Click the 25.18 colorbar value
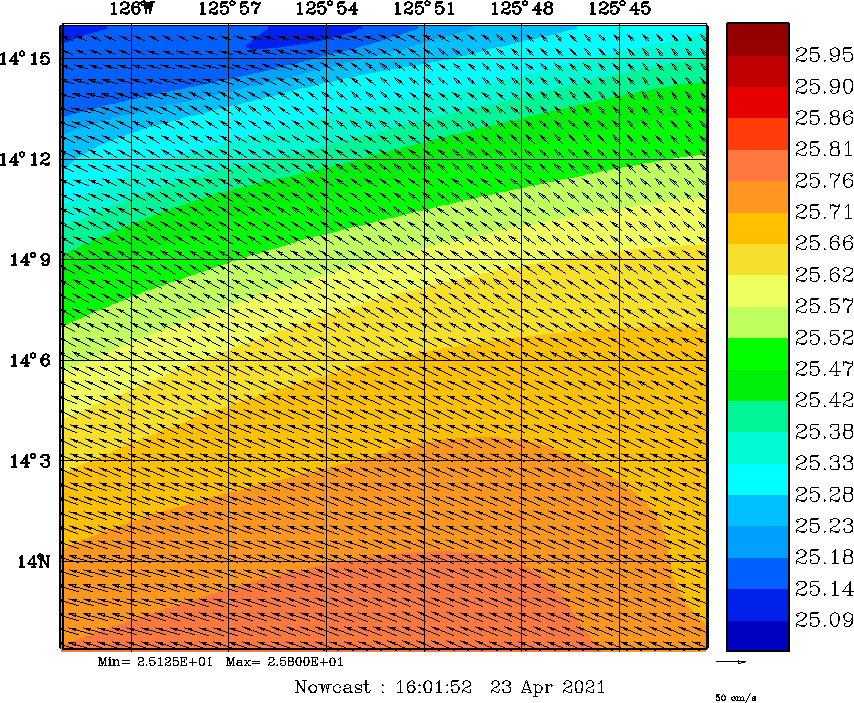Viewport: 854px width, 703px height. click(x=824, y=557)
